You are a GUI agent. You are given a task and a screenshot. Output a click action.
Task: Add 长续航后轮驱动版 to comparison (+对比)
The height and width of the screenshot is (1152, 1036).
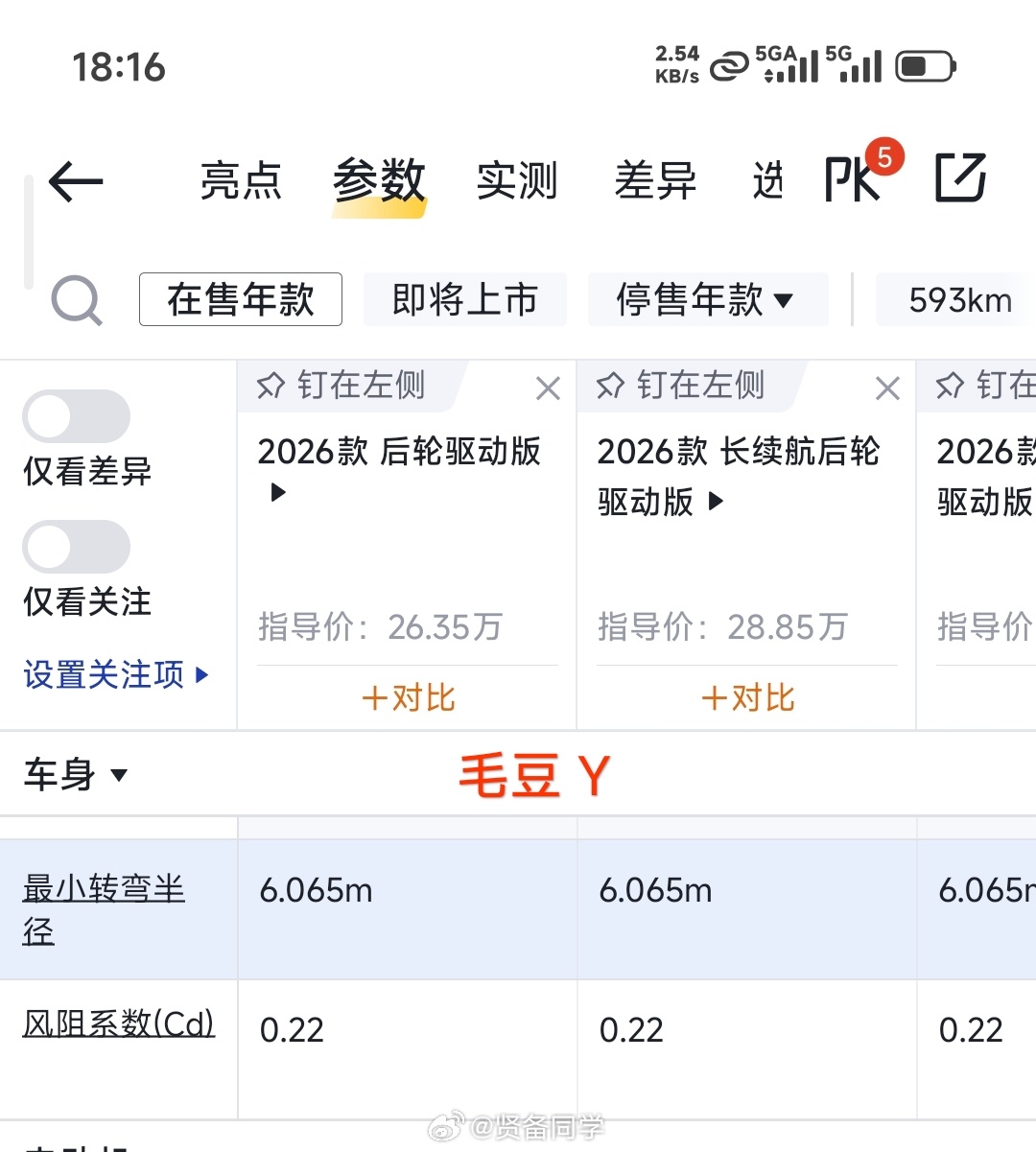(x=747, y=697)
